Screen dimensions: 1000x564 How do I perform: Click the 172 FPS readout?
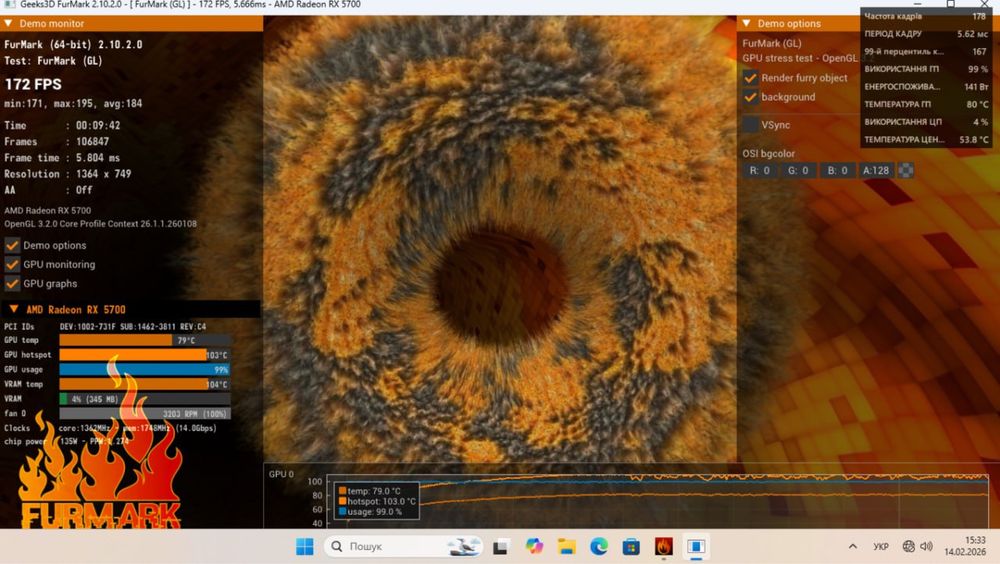click(33, 84)
